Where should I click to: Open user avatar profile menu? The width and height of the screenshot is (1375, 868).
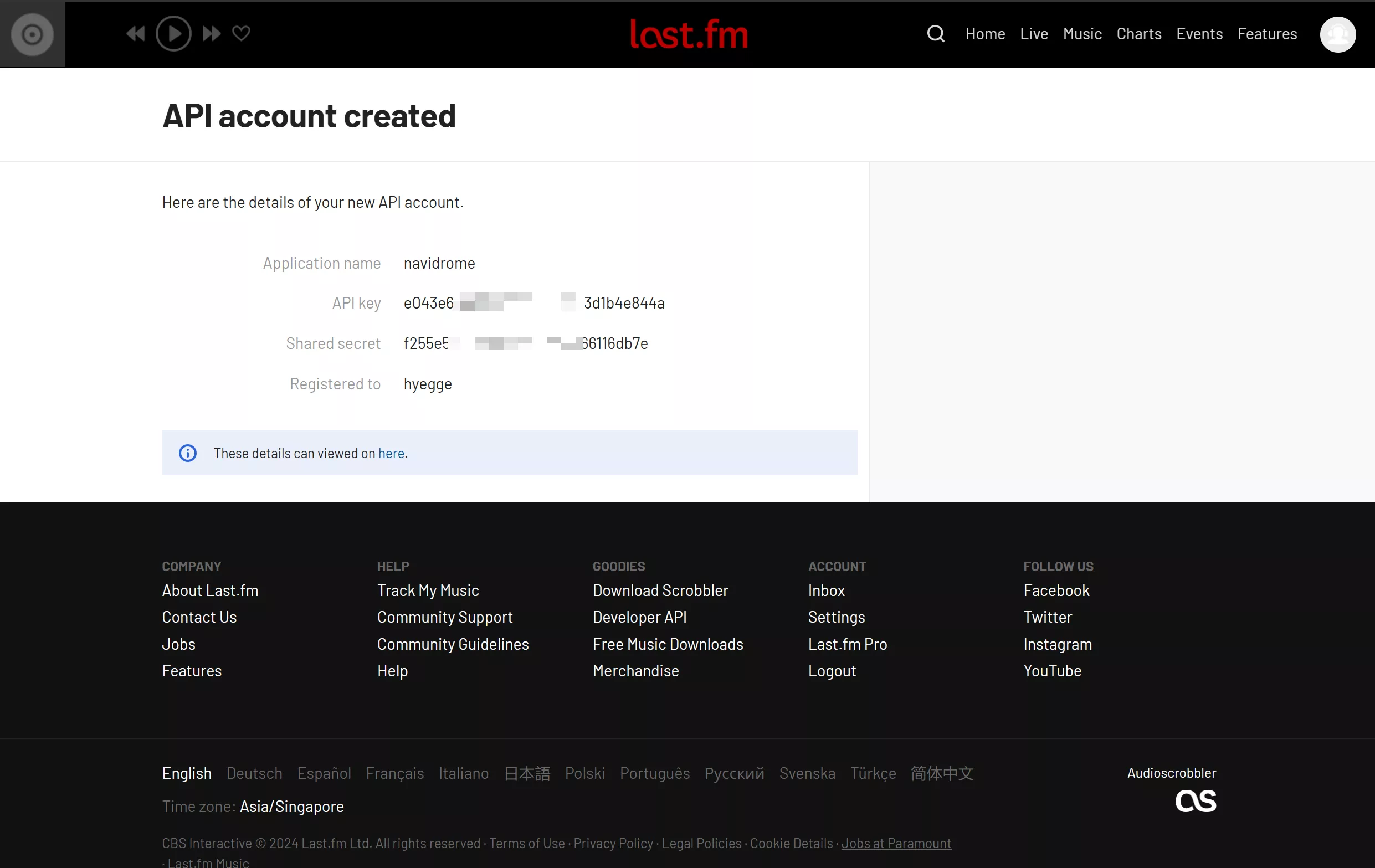(1337, 34)
